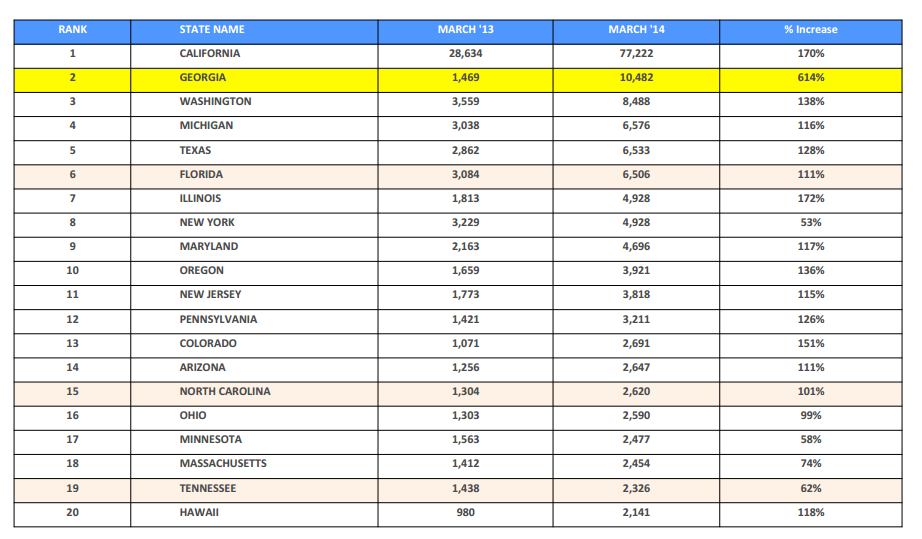Click the PENNSYLVANIA state name cell
Viewport: 922px width, 539px height.
pyautogui.click(x=218, y=319)
